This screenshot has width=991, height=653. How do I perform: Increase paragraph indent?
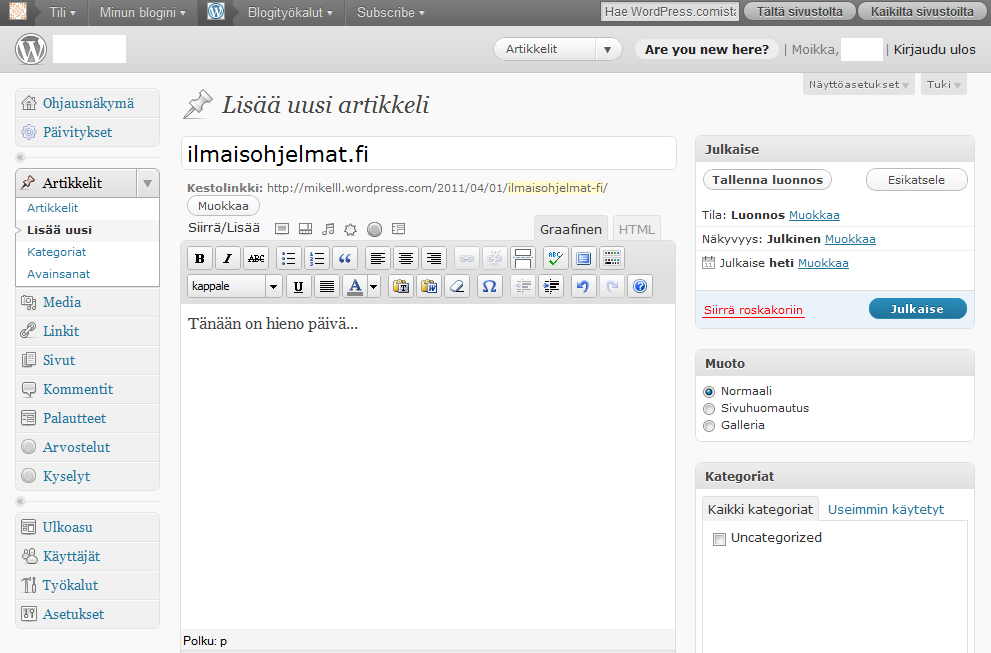point(550,286)
